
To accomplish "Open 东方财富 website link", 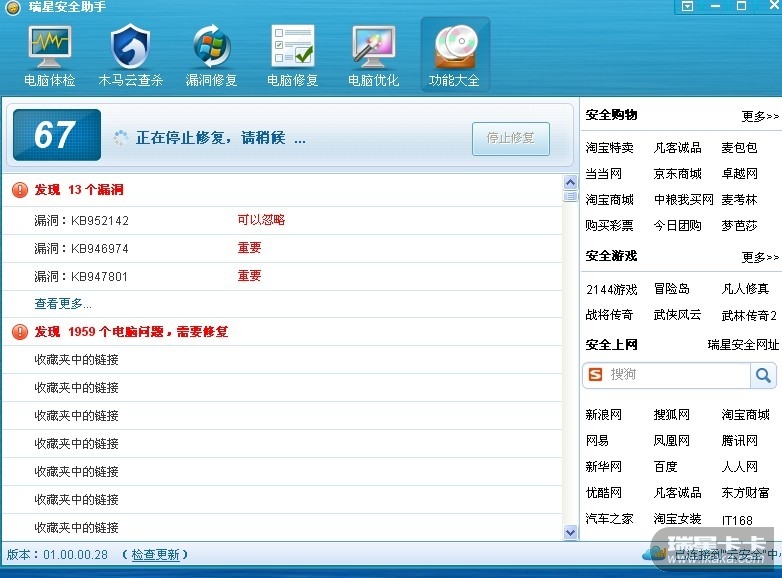I will [x=745, y=492].
